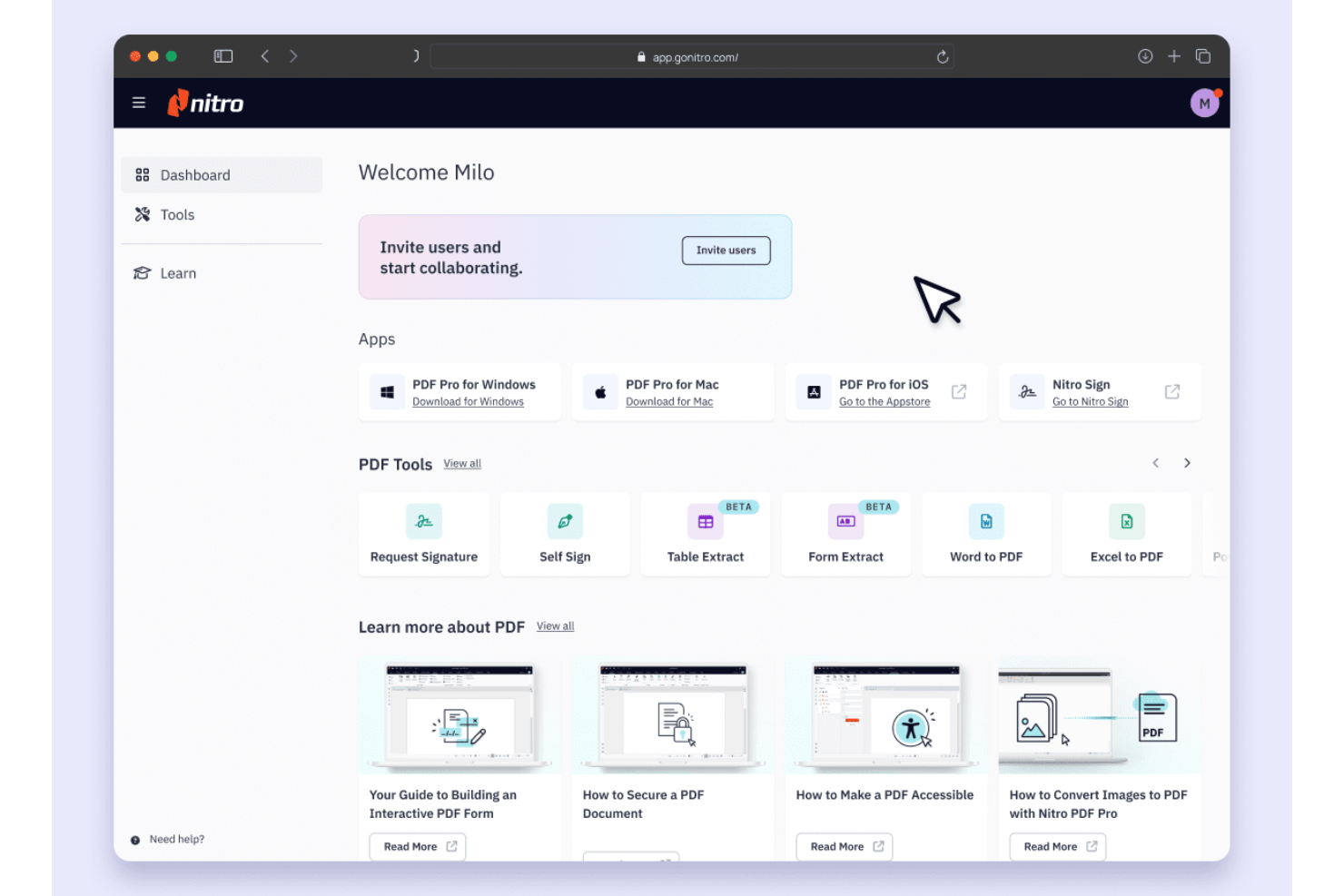
Task: Click the Invite users button
Action: (726, 251)
